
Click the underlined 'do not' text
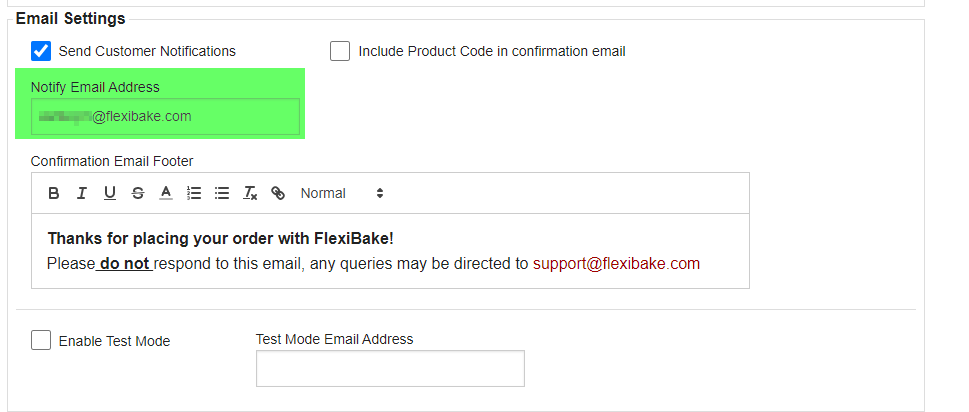coord(125,264)
